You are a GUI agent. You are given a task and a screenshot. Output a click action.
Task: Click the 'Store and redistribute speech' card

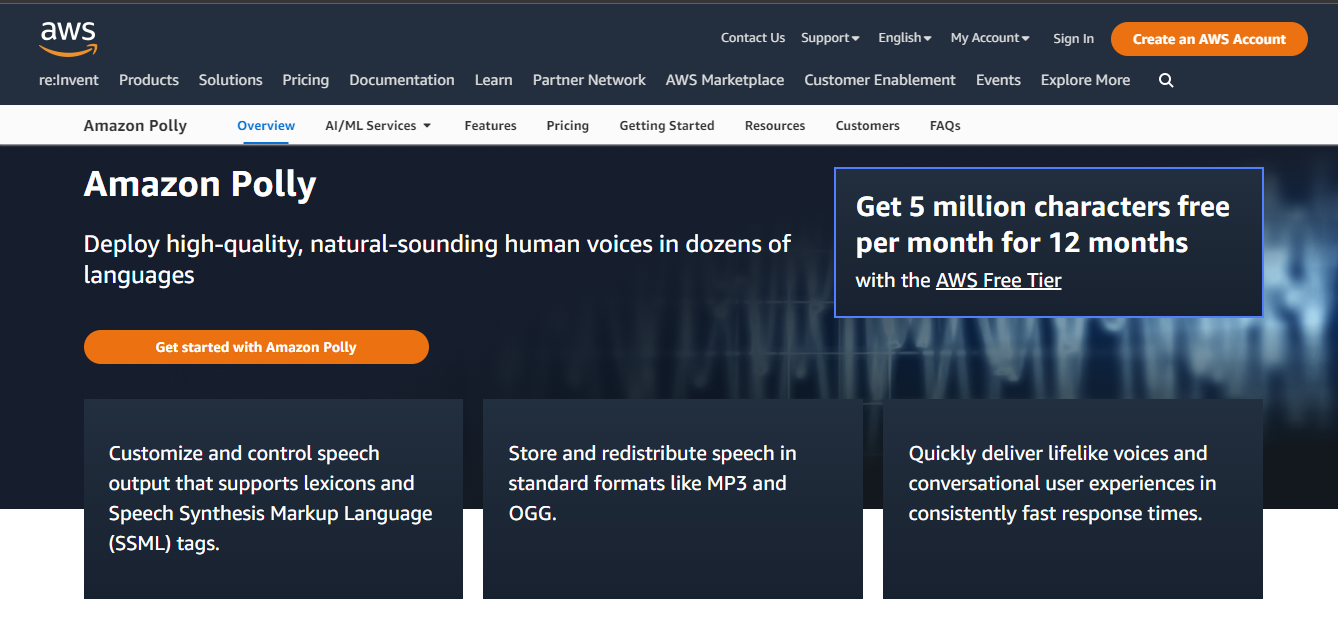point(673,499)
